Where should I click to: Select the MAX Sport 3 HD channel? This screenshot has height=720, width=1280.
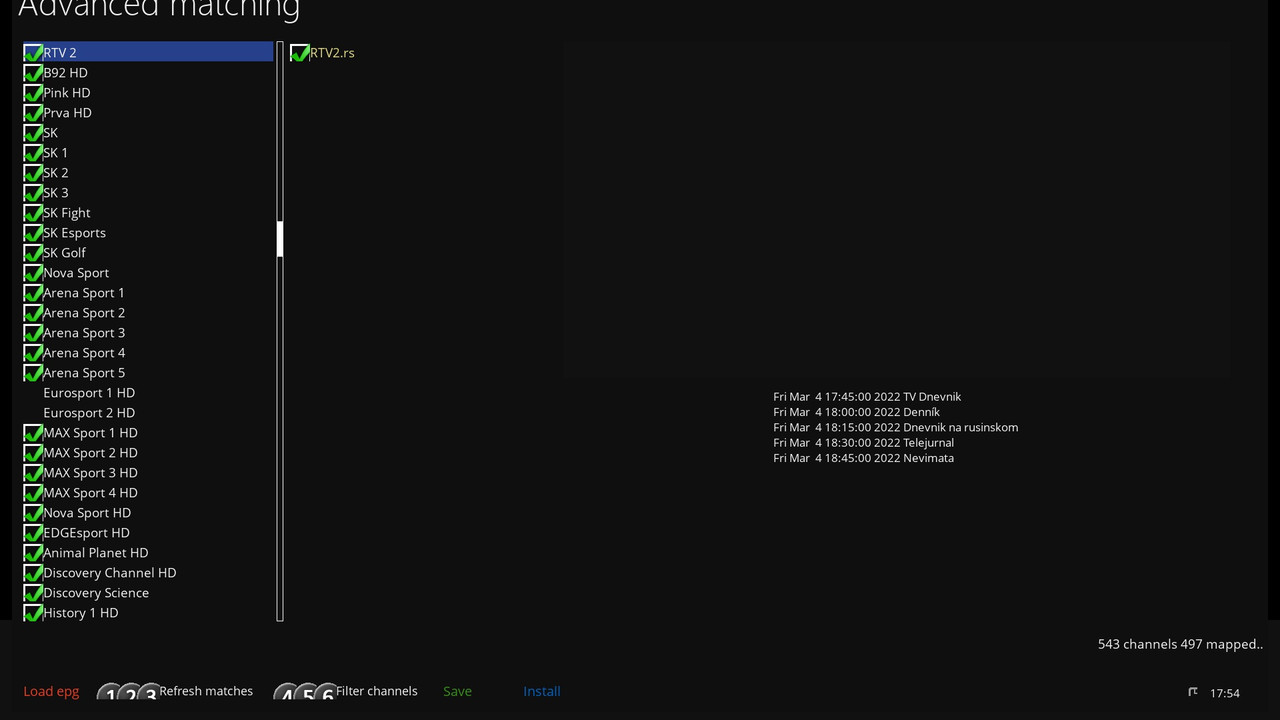point(148,472)
